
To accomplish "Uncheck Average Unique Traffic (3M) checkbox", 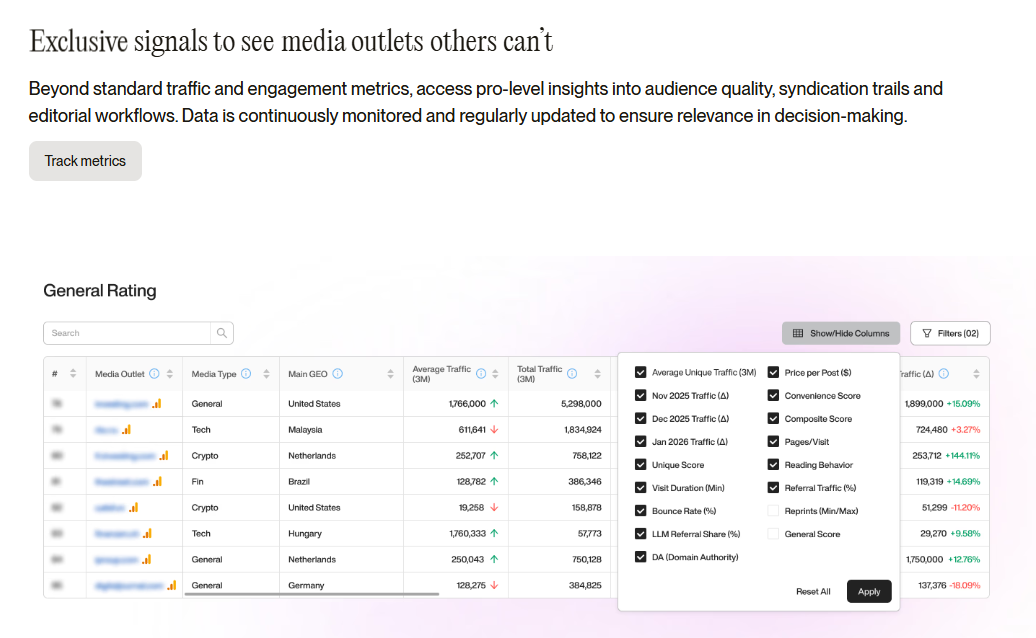I will click(x=641, y=372).
